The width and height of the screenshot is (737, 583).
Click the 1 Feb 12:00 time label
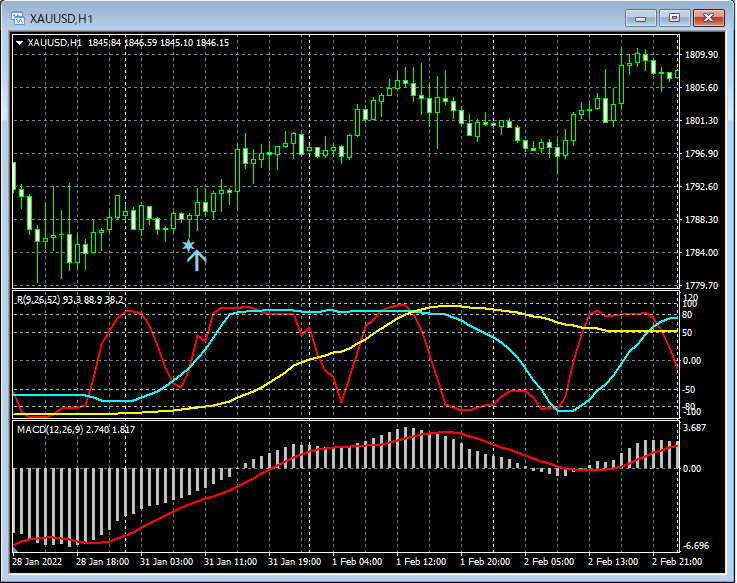click(421, 562)
